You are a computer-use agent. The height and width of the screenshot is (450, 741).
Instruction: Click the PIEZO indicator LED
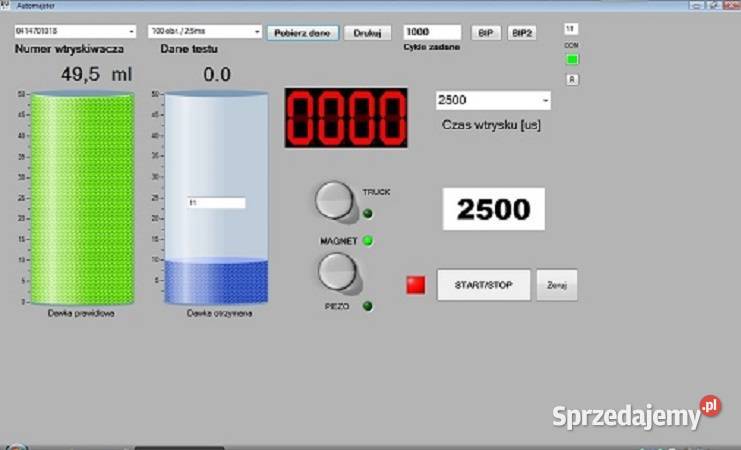click(x=367, y=306)
